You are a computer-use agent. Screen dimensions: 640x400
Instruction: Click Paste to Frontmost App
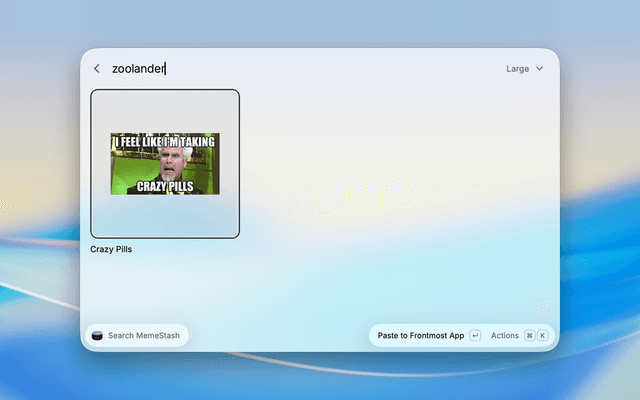(x=421, y=336)
